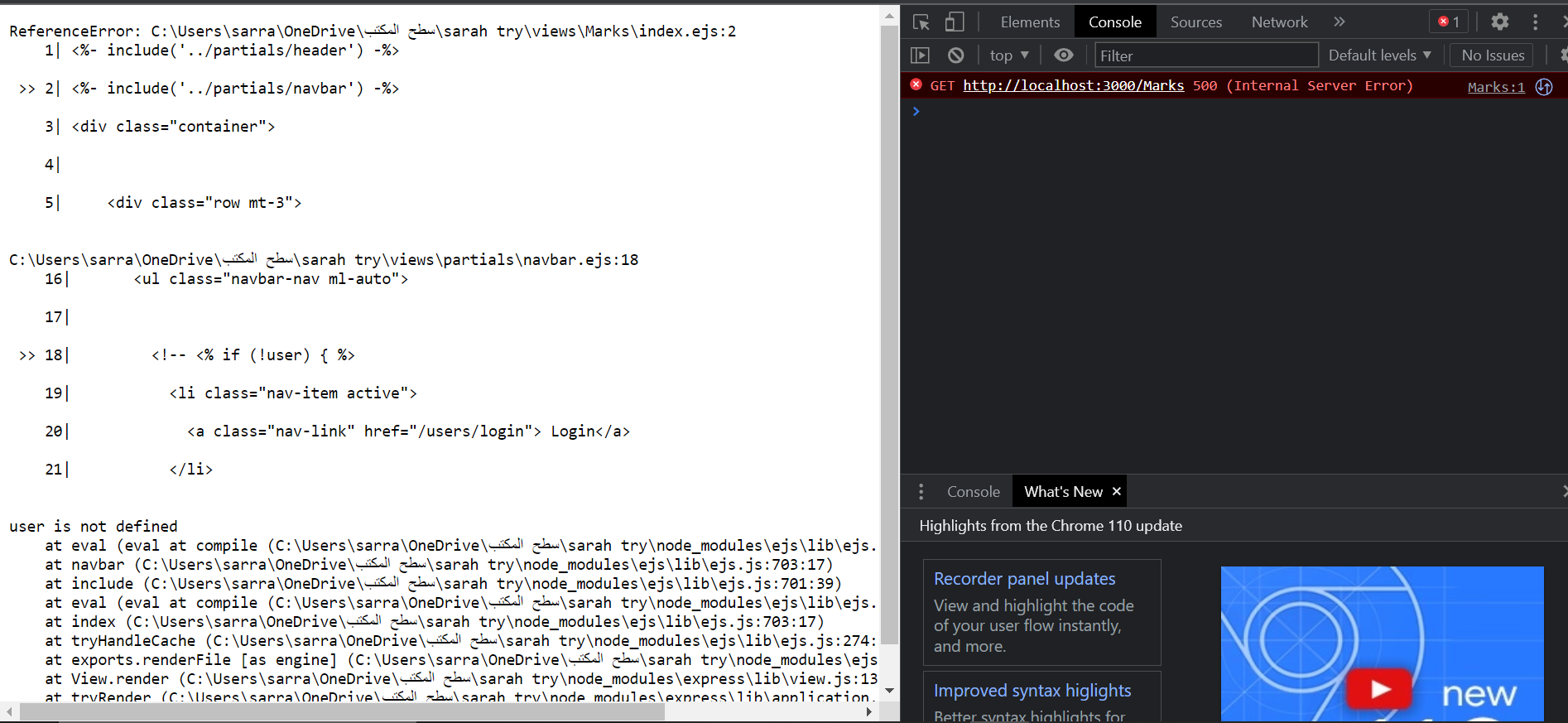Click the page vertical scrollbar thumb
The image size is (1568, 723).
(x=889, y=334)
